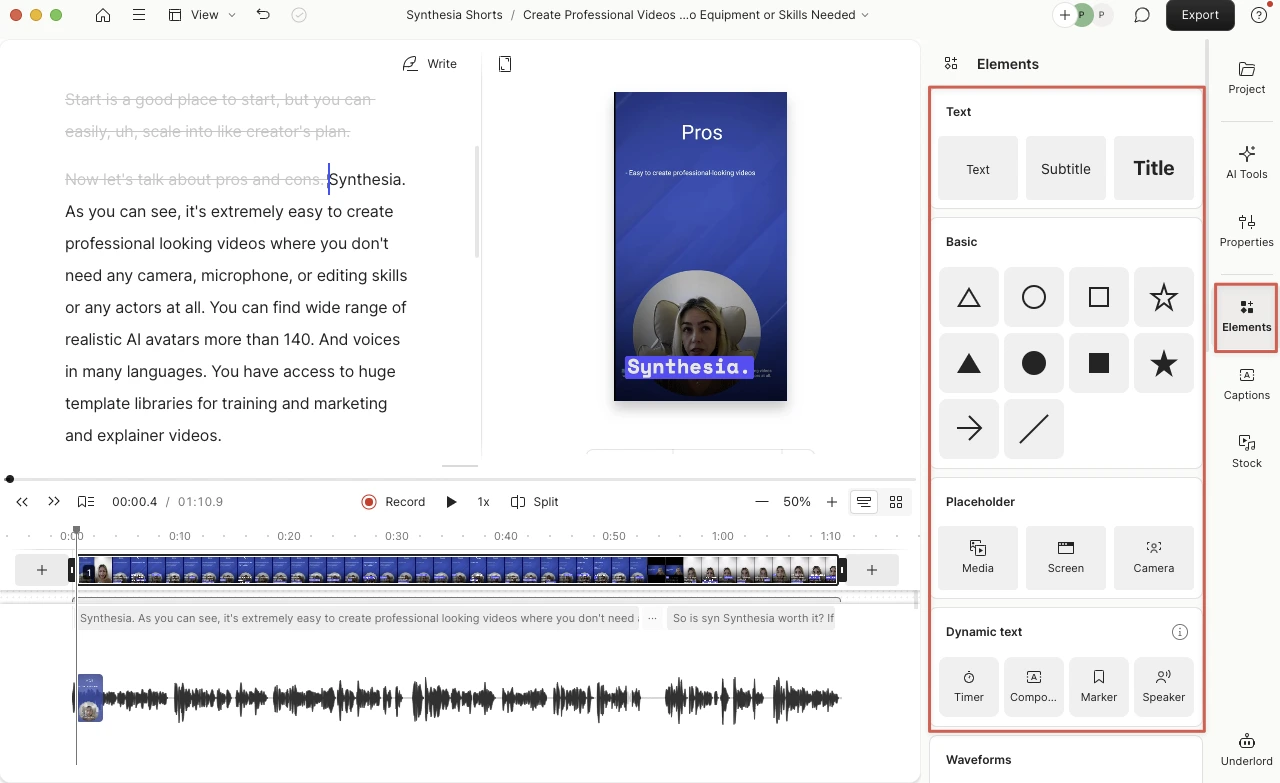Click the undo arrow icon
Screen dimensions: 1280x783
click(263, 15)
